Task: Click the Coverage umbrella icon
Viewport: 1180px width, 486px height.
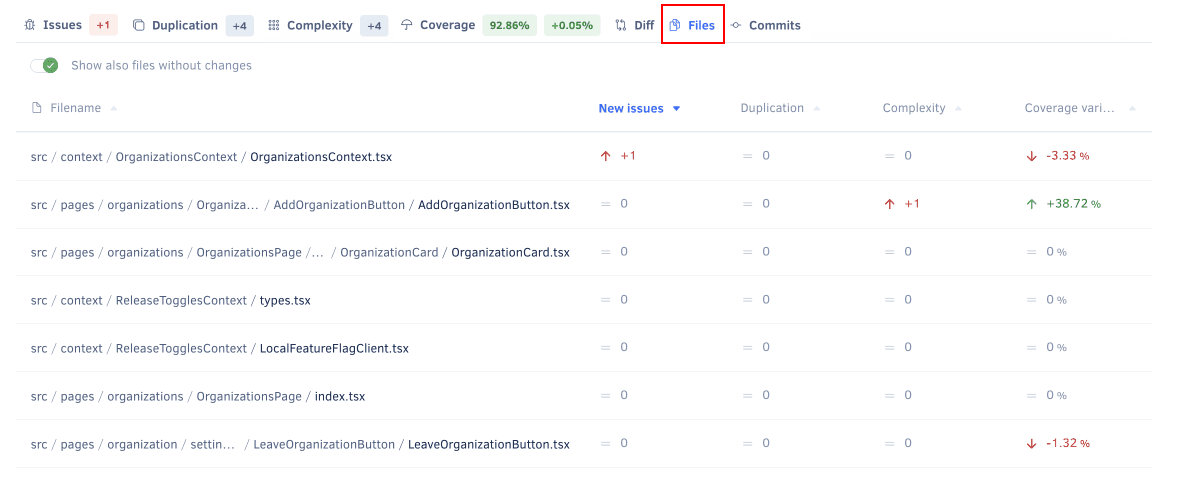Action: point(407,25)
